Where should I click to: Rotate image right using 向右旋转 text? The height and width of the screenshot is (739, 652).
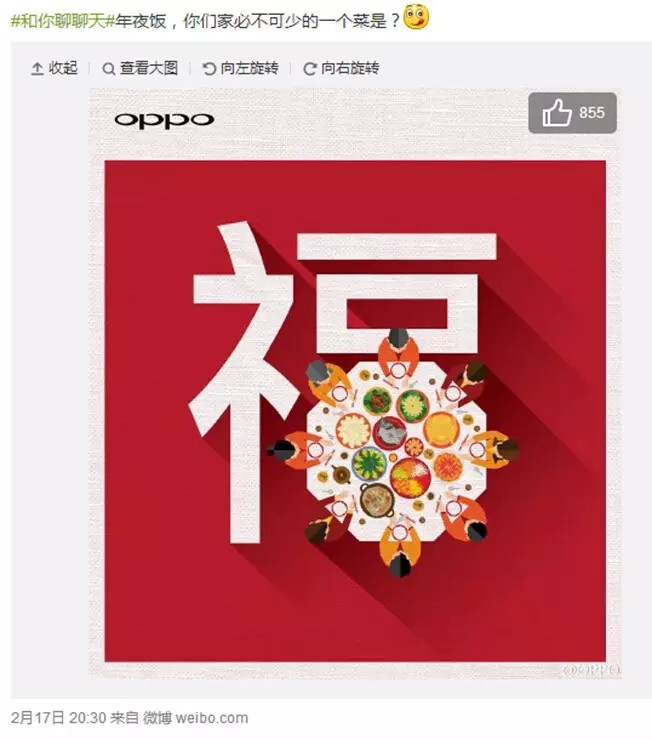point(350,68)
